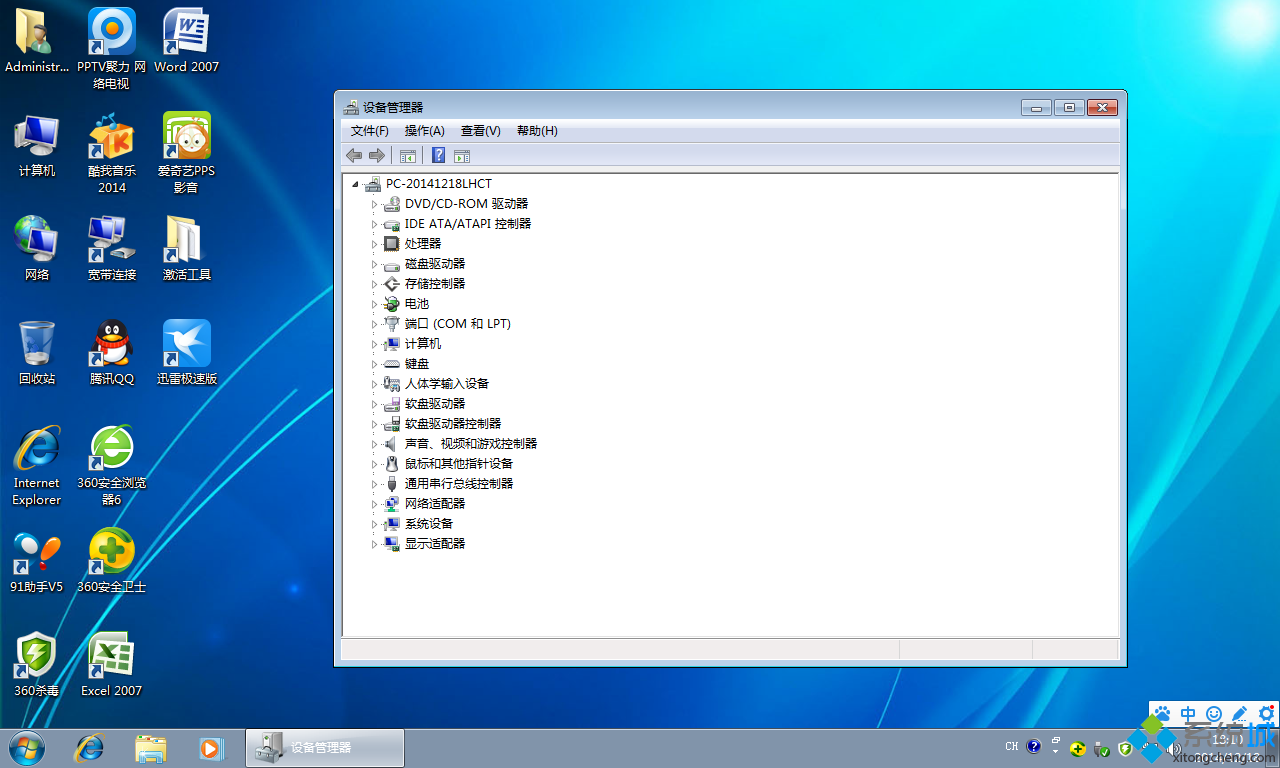1280x768 pixels.
Task: Select 软盘驱动器 in the device tree
Action: click(x=435, y=404)
